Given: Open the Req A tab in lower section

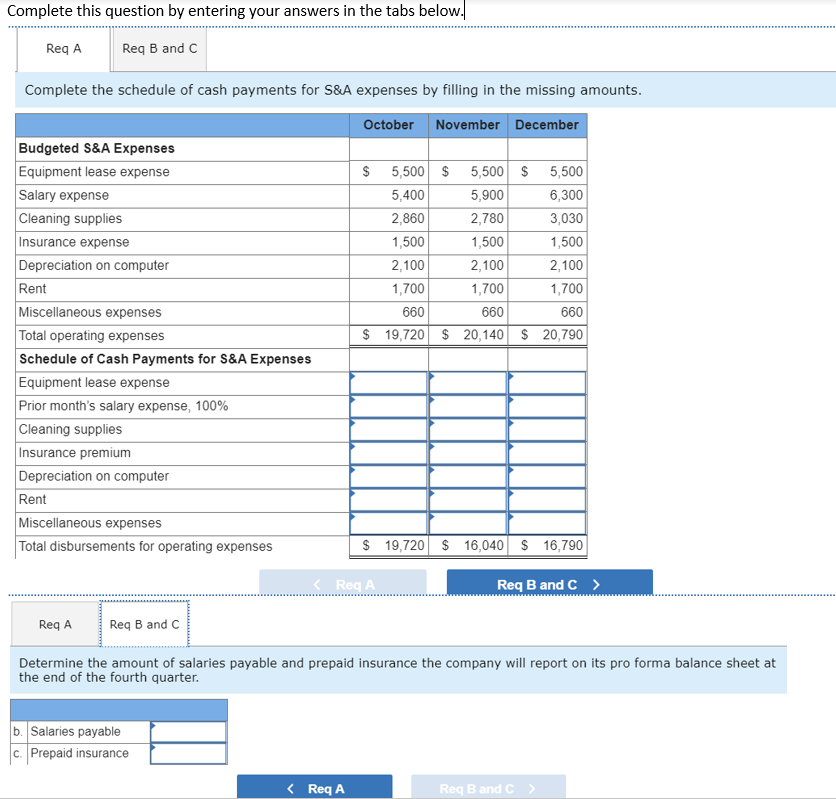Looking at the screenshot, I should click(x=54, y=623).
